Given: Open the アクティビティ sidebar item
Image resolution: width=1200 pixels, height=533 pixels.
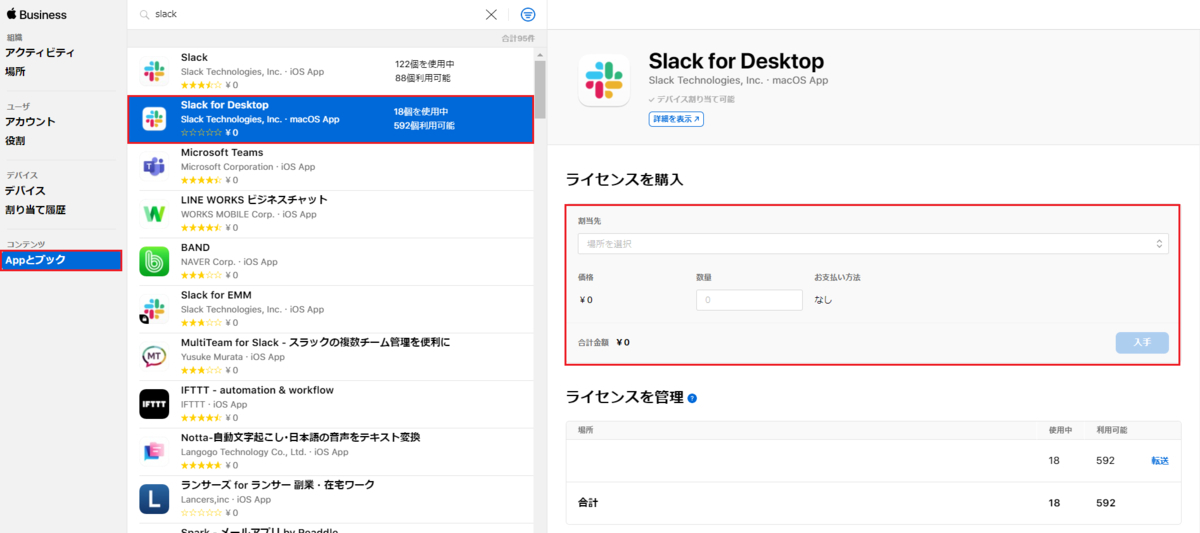Looking at the screenshot, I should [x=40, y=52].
